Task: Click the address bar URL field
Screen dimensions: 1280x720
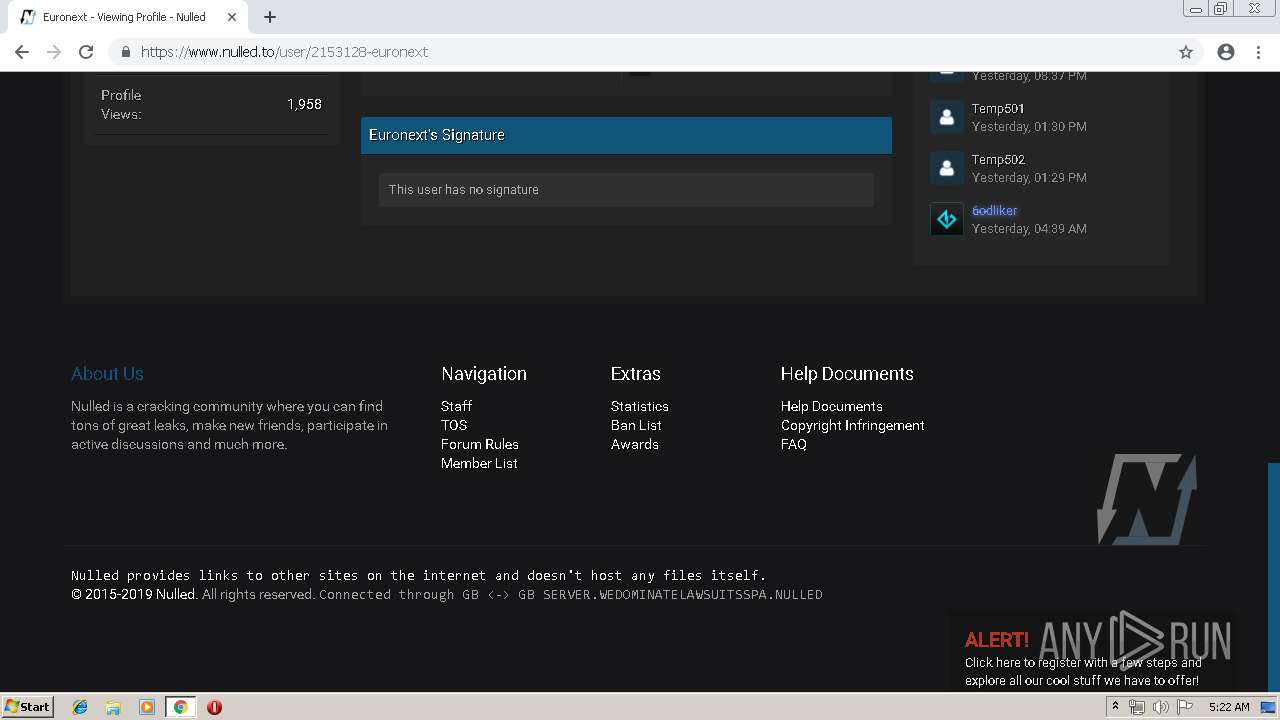Action: [640, 52]
